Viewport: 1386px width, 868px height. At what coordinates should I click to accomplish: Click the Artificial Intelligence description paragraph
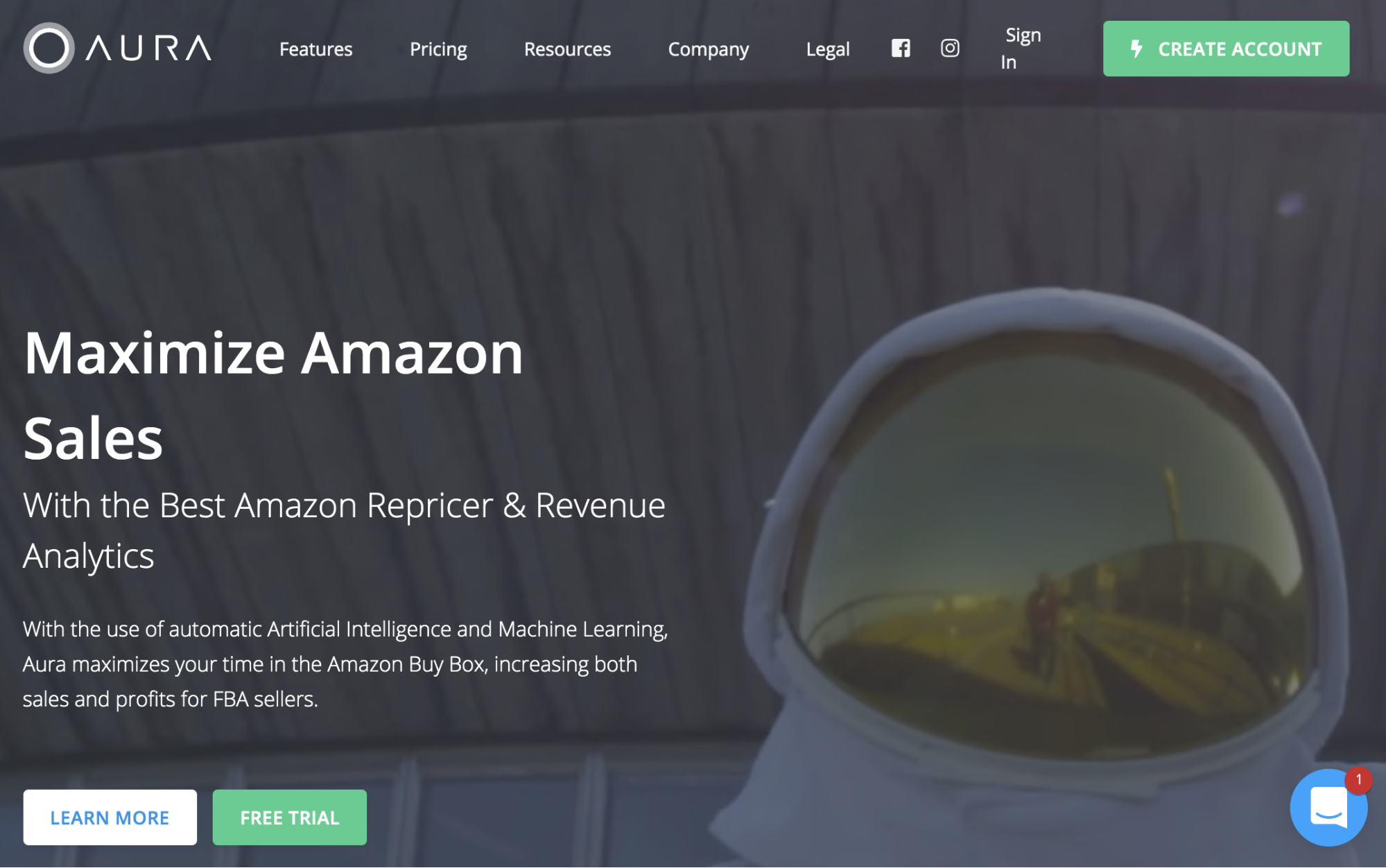tap(345, 664)
